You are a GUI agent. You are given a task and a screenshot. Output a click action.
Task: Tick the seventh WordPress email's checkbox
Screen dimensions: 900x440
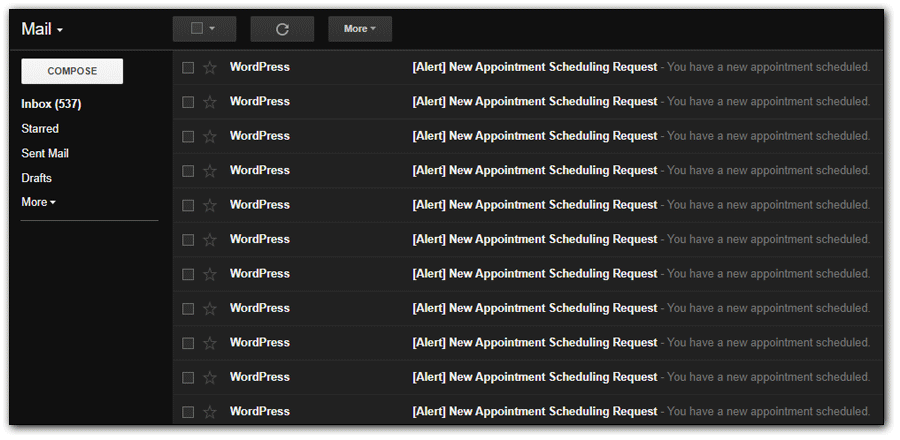pos(188,274)
